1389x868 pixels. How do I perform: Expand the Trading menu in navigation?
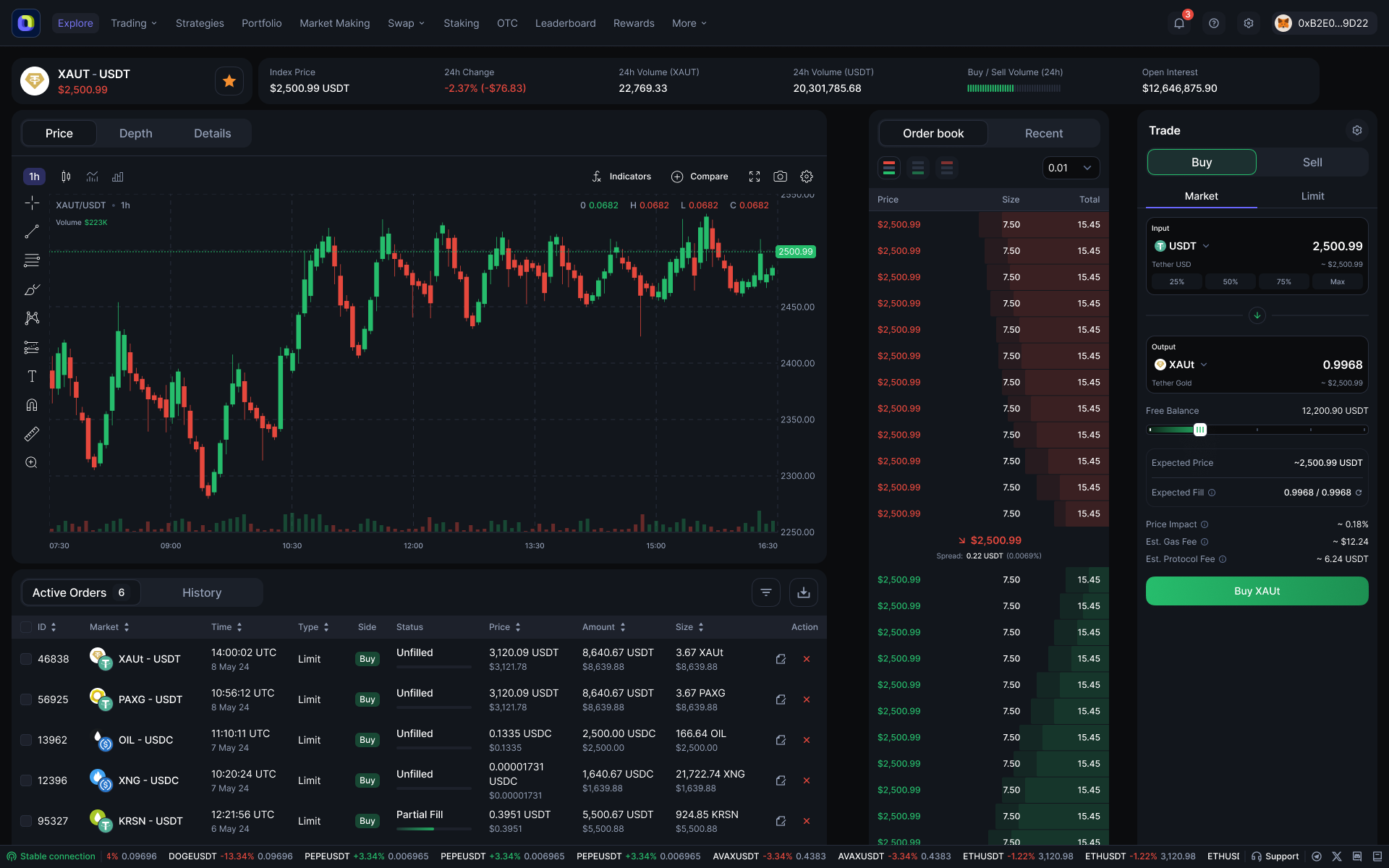(x=133, y=22)
